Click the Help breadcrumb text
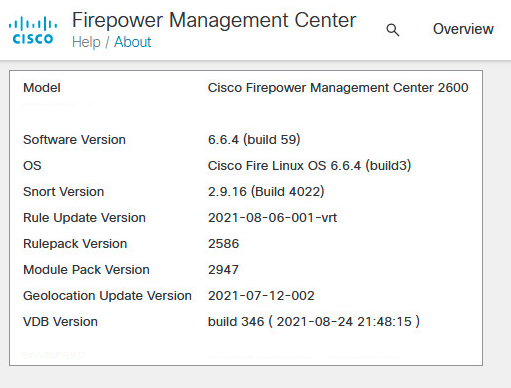This screenshot has height=388, width=511. click(x=86, y=42)
